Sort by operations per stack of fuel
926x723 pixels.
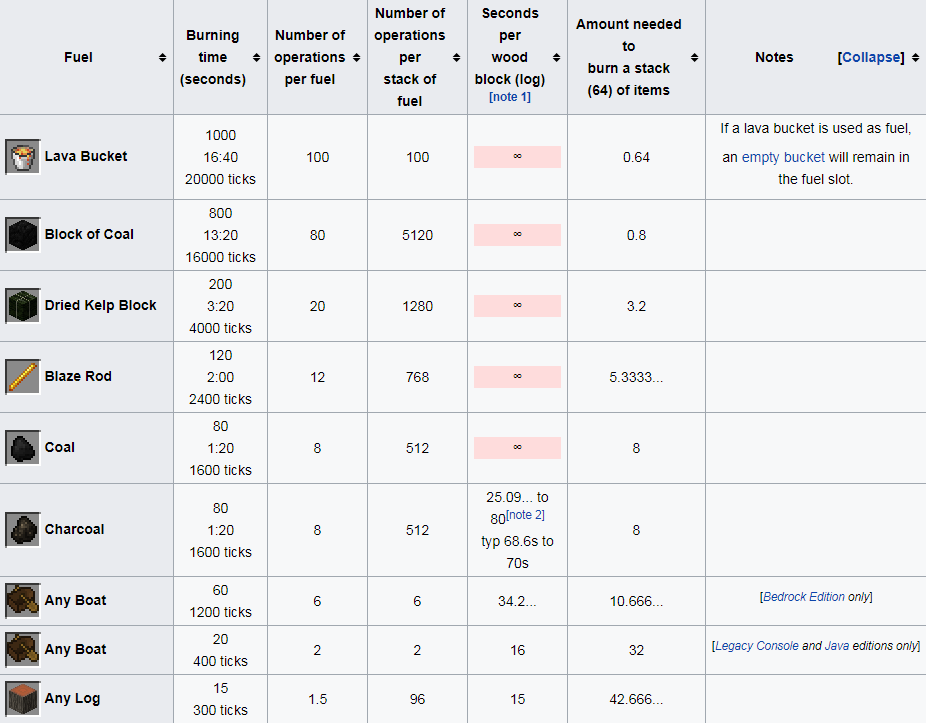(x=457, y=58)
